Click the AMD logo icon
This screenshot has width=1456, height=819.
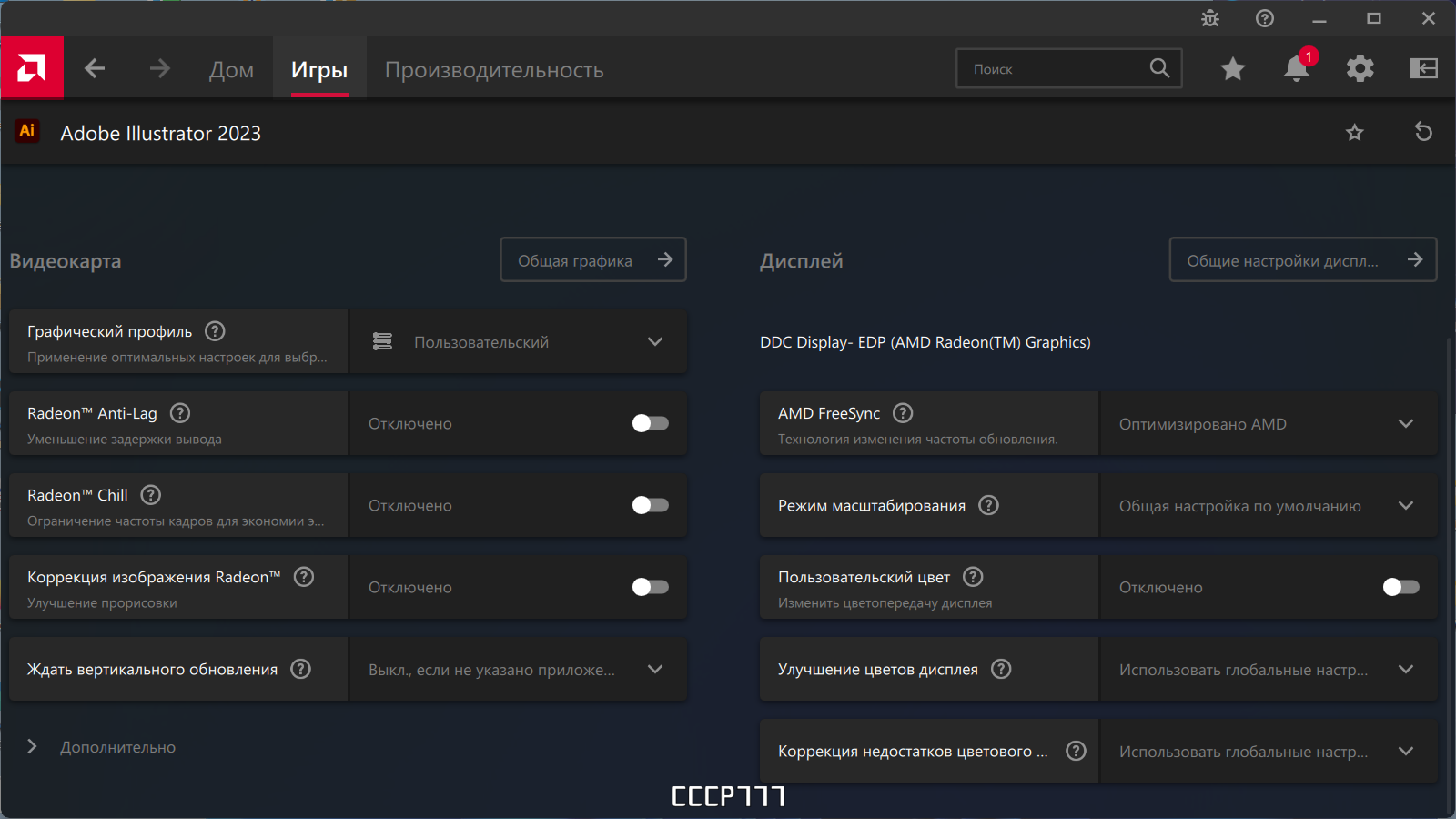pyautogui.click(x=32, y=67)
